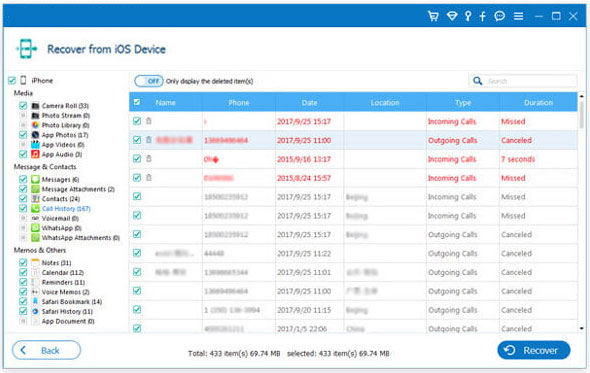Sort by the Duration column header

coord(538,102)
